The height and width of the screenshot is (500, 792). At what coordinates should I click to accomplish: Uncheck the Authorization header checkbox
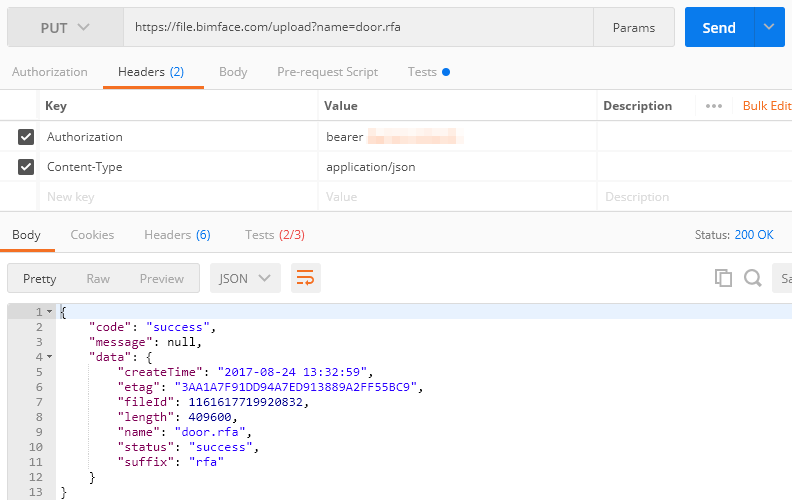point(26,137)
